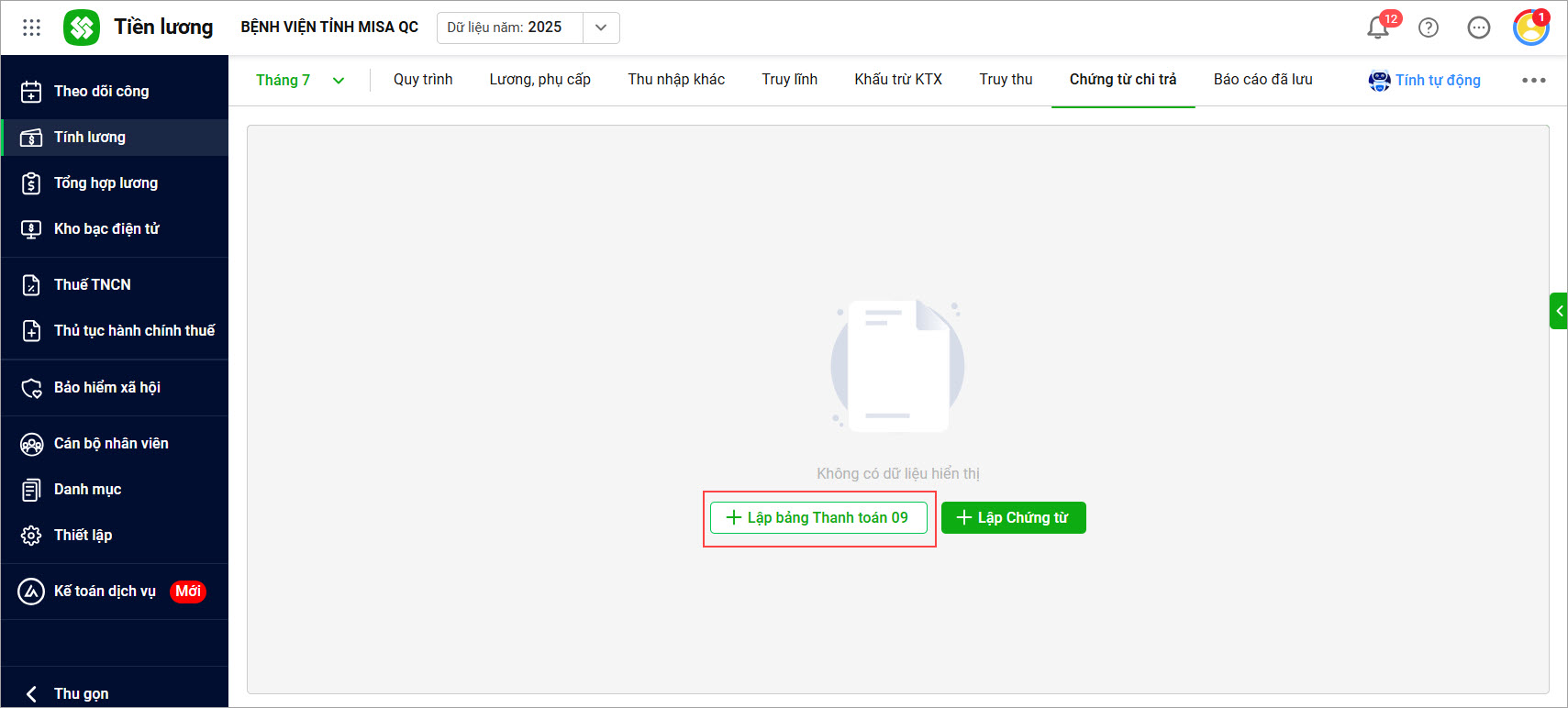This screenshot has width=1568, height=708.
Task: Click Lập bảng Thanh toán 09 button
Action: [818, 518]
